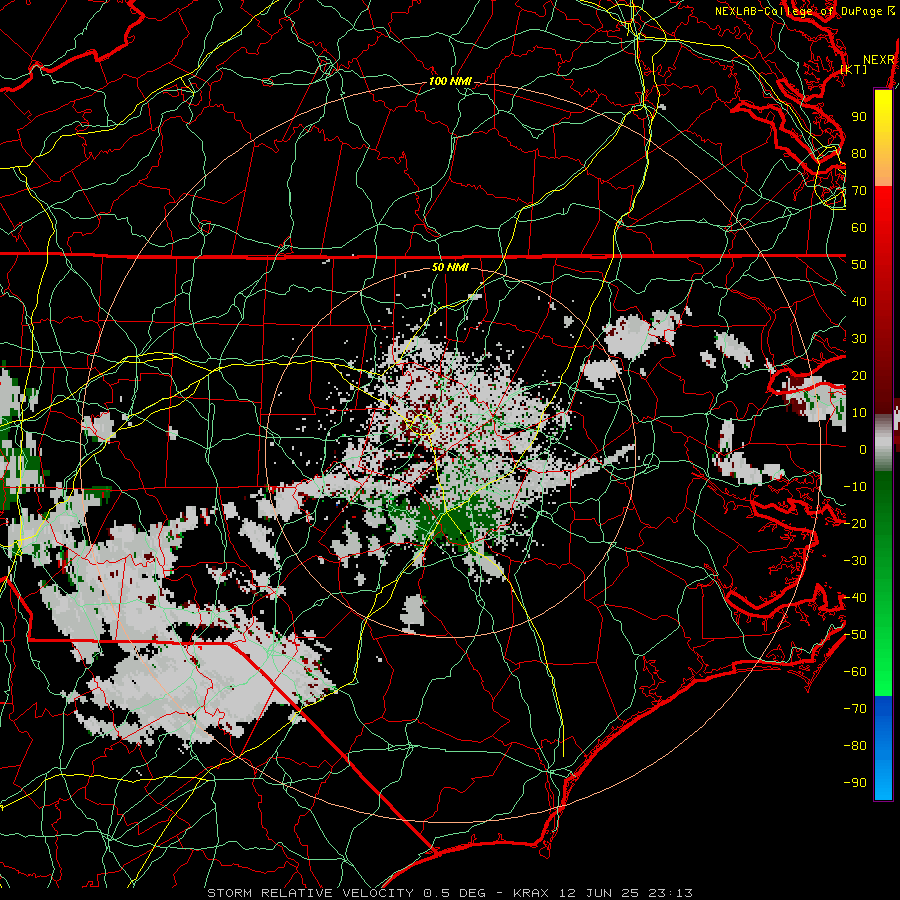Click the 10 label on velocity scale
The height and width of the screenshot is (900, 900).
[x=859, y=413]
